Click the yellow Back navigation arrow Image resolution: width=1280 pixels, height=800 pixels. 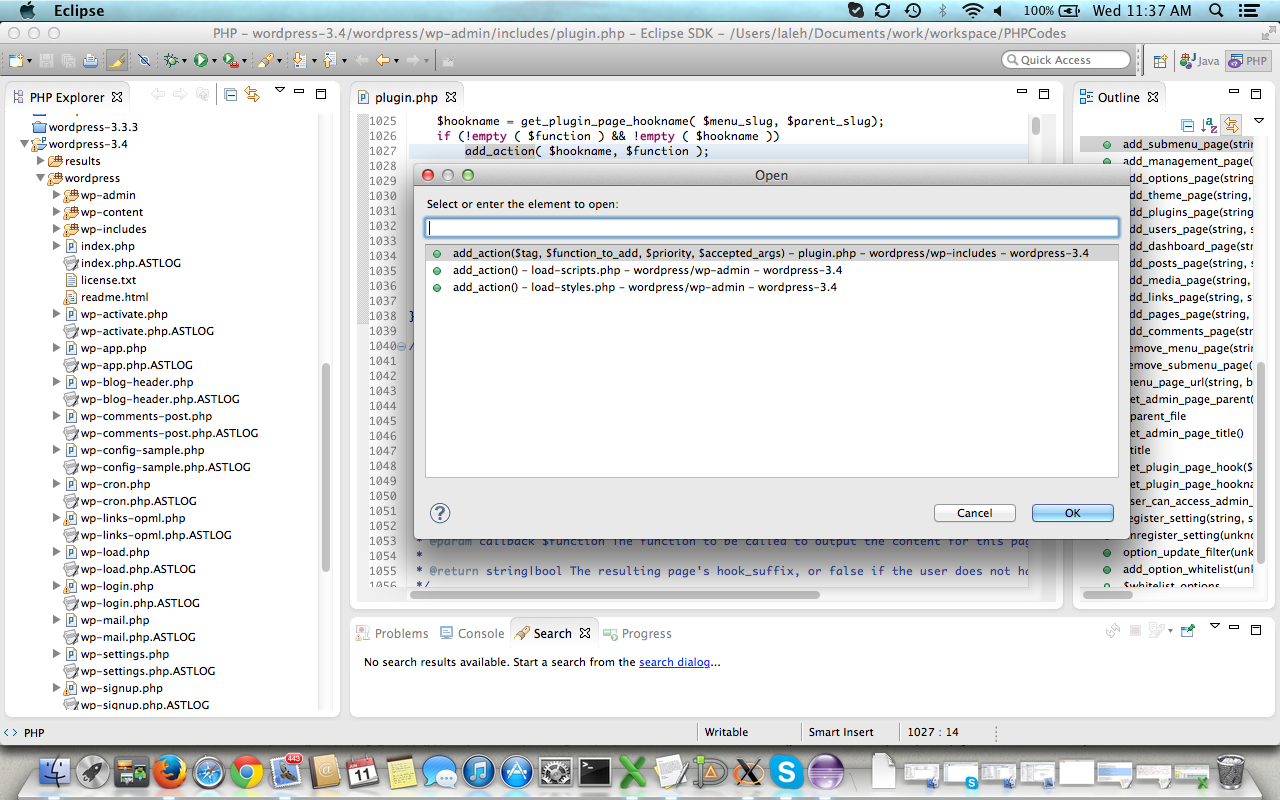click(383, 61)
